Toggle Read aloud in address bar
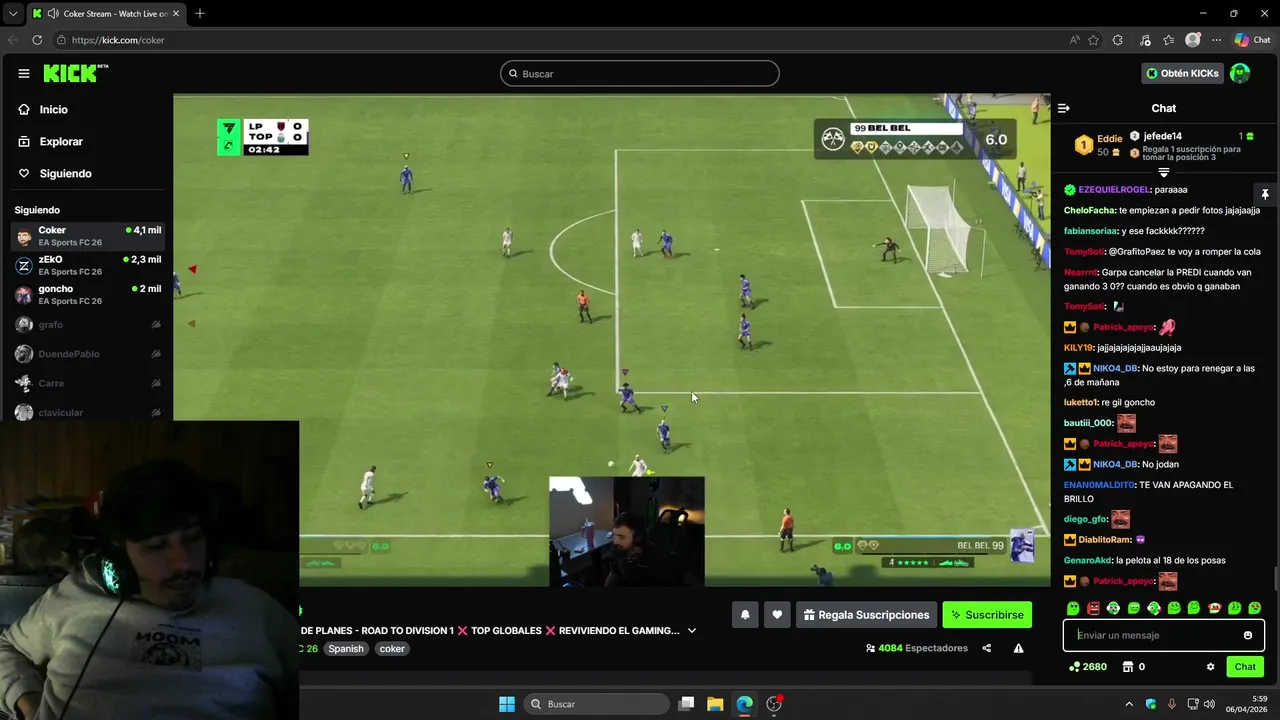This screenshot has width=1280, height=720. (1075, 40)
